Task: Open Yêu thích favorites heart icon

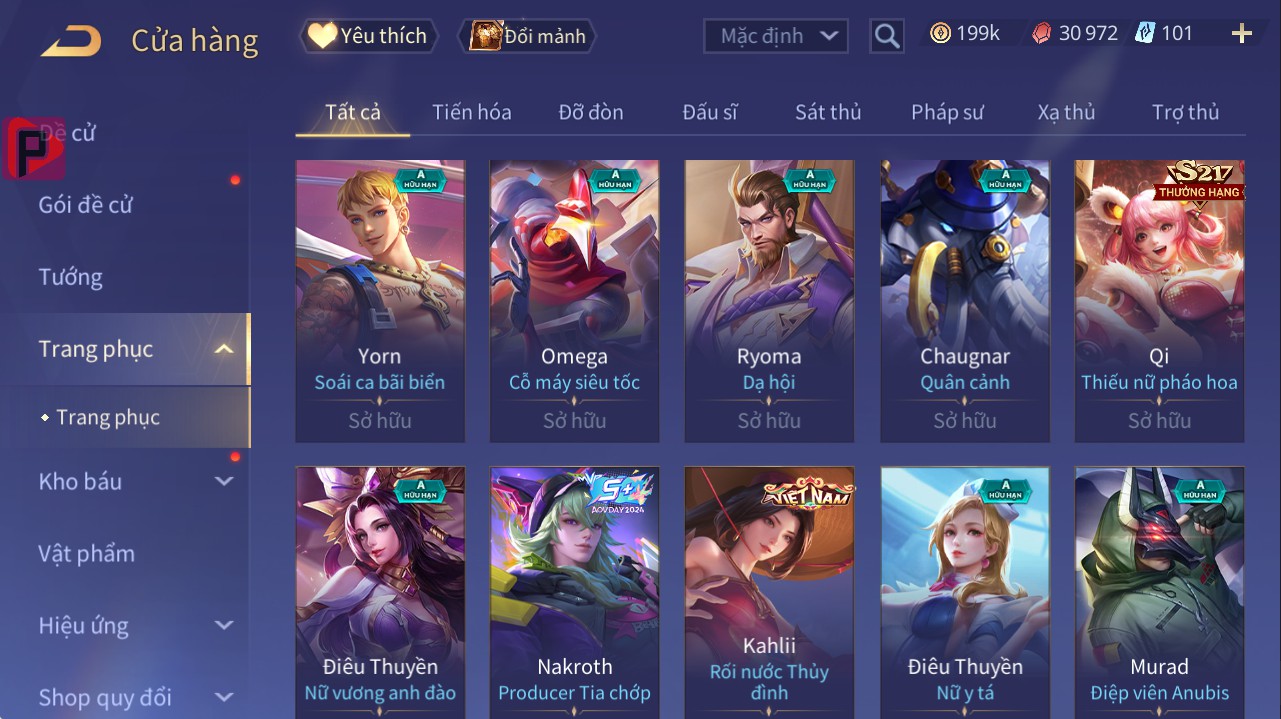Action: pyautogui.click(x=321, y=36)
